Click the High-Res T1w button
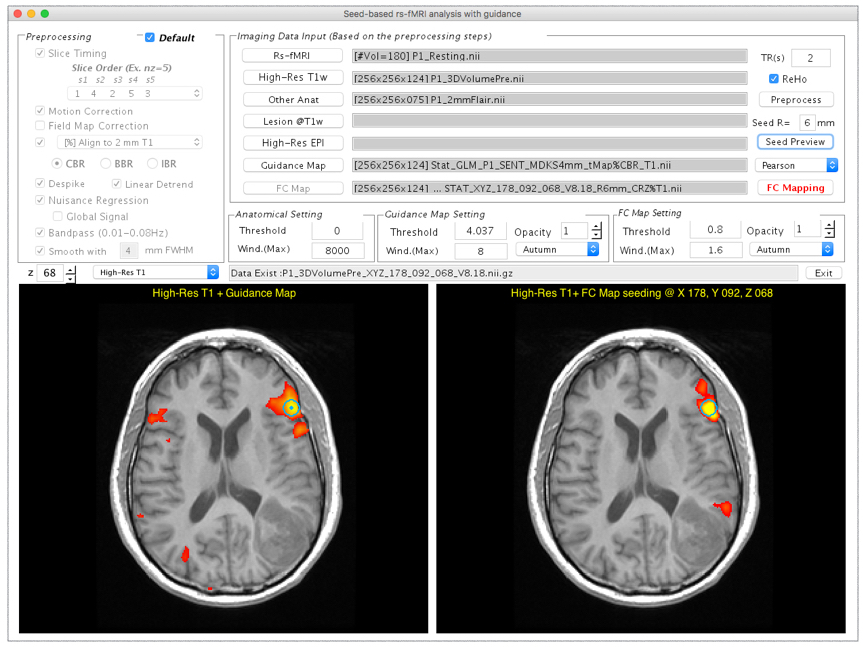The image size is (863, 647). [x=293, y=78]
